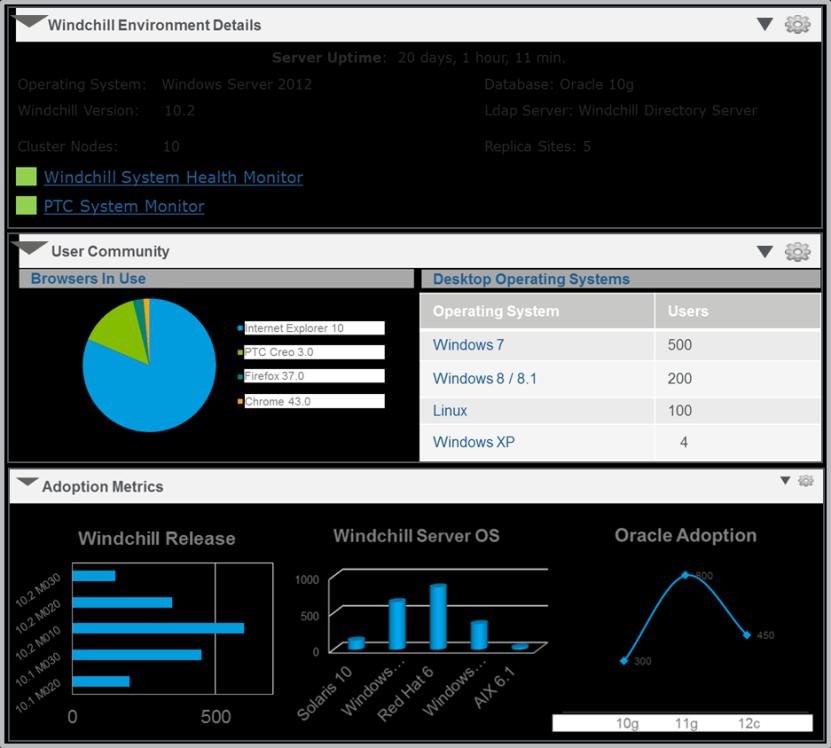Click green status square beside PTC System Monitor
The width and height of the screenshot is (831, 748).
[26, 205]
